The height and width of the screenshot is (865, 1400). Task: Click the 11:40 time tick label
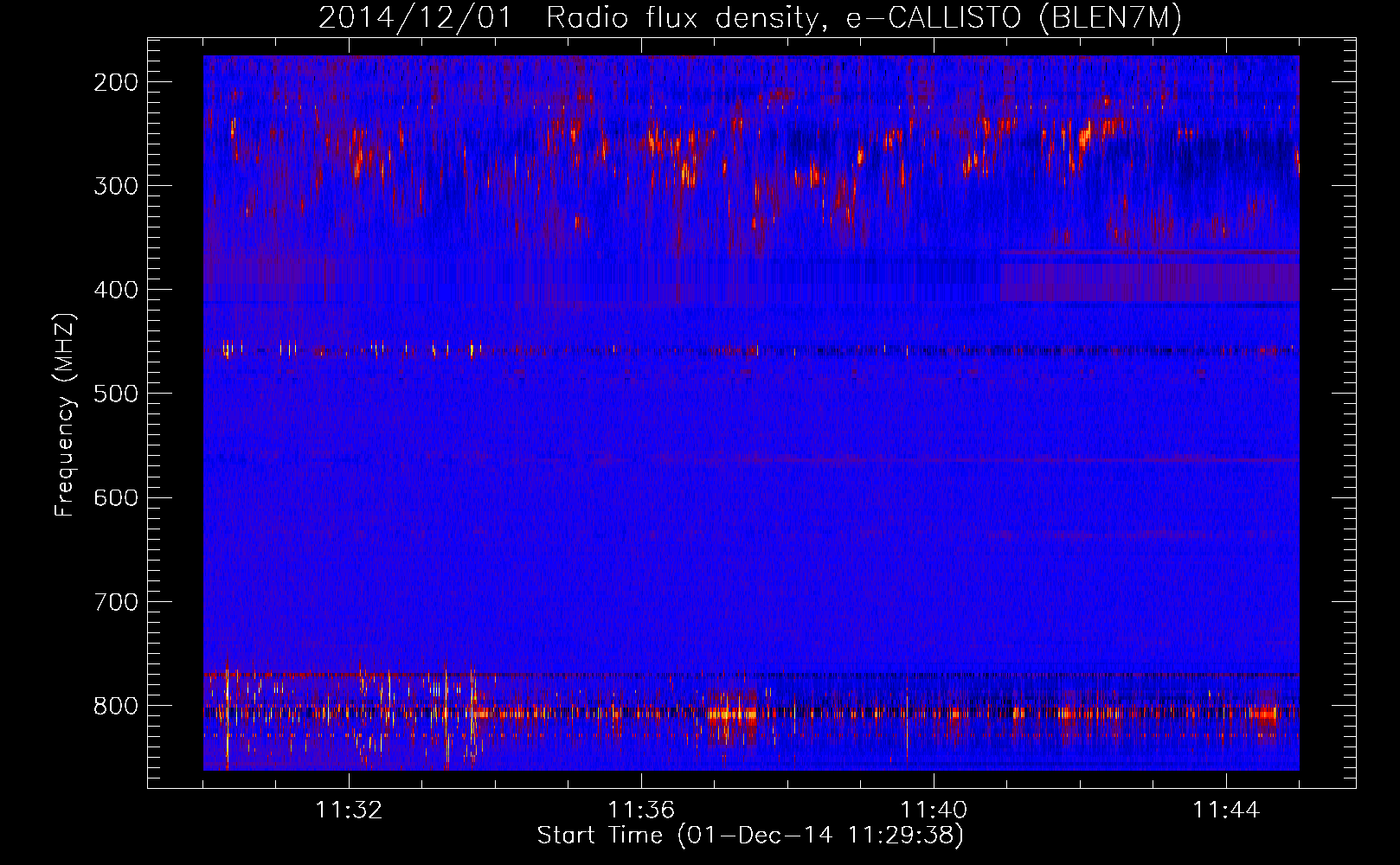(934, 811)
